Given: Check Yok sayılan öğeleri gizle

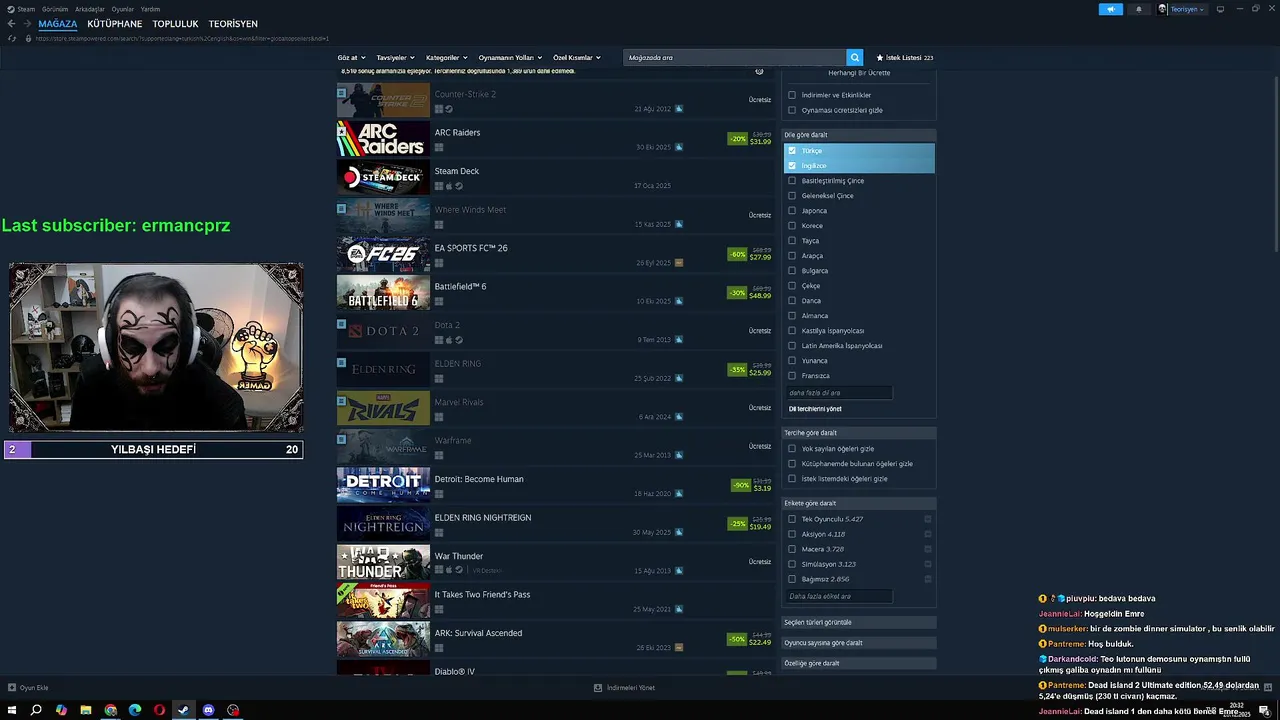Looking at the screenshot, I should click(792, 449).
